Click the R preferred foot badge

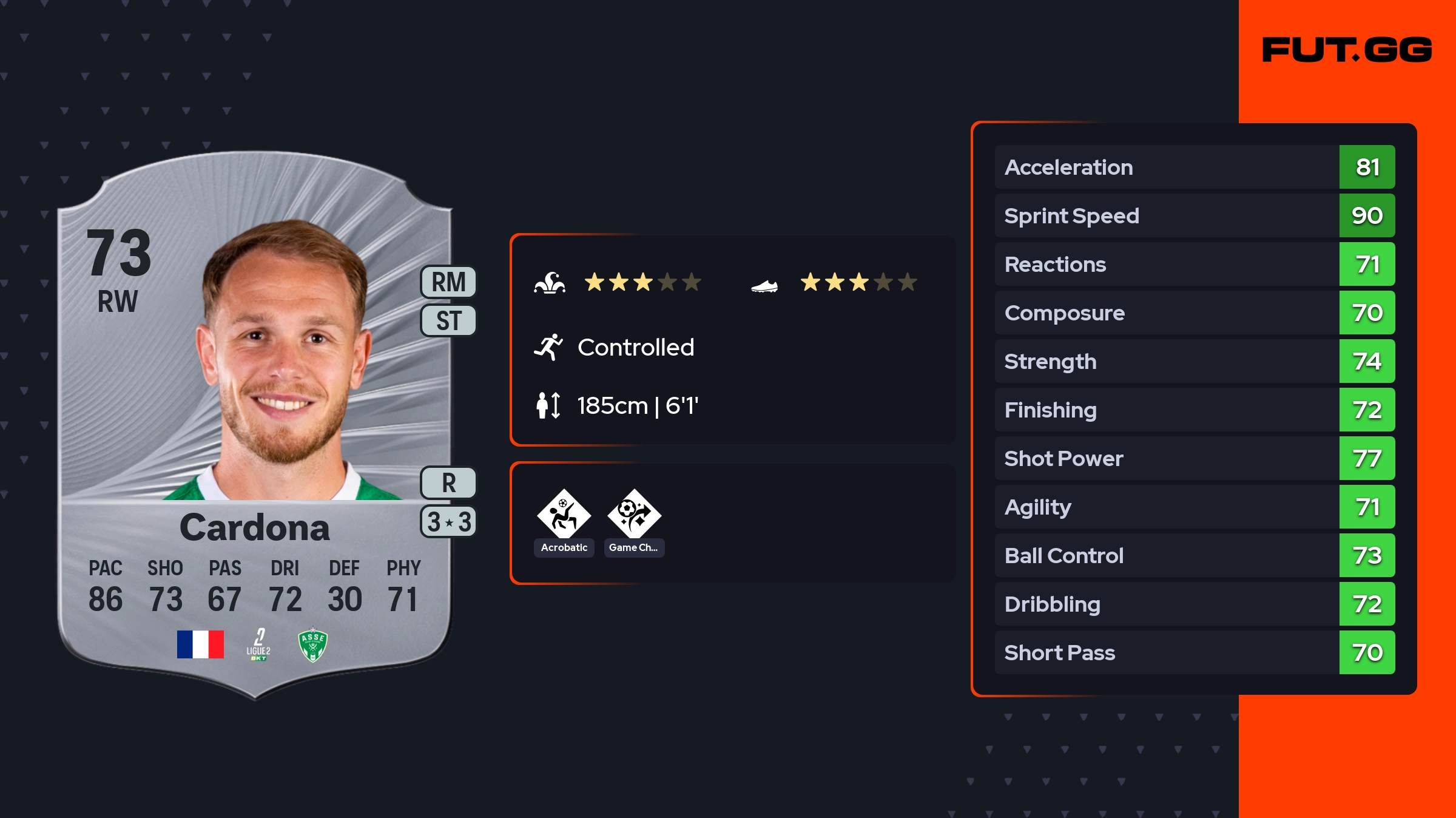(448, 483)
